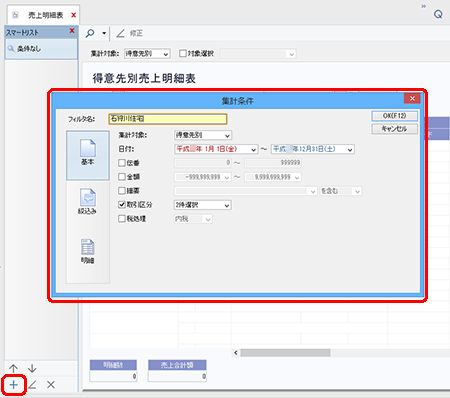Enable the 伝番 checkbox
The image size is (450, 398).
tap(122, 163)
